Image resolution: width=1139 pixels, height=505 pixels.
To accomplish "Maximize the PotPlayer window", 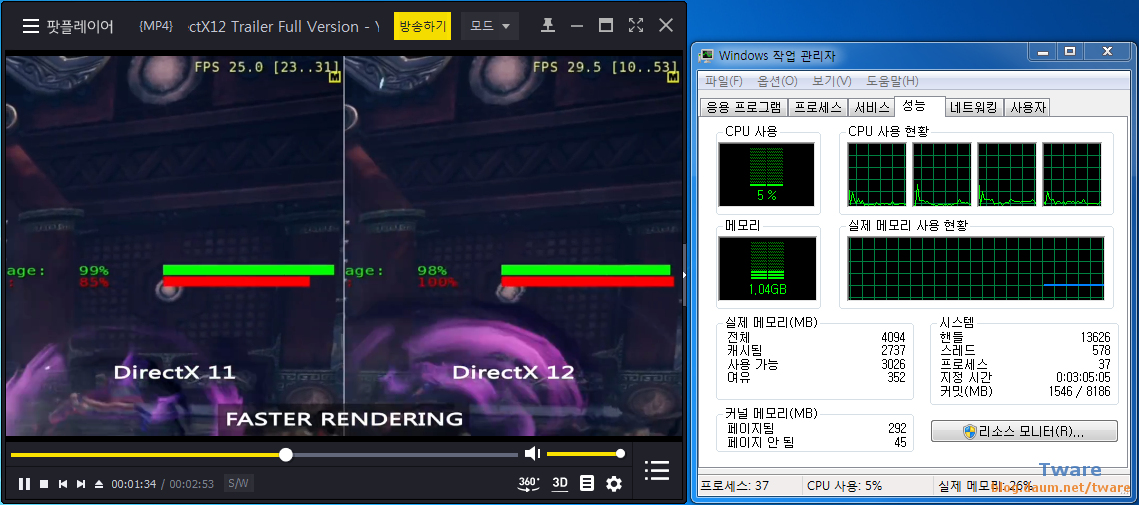I will coord(606,25).
